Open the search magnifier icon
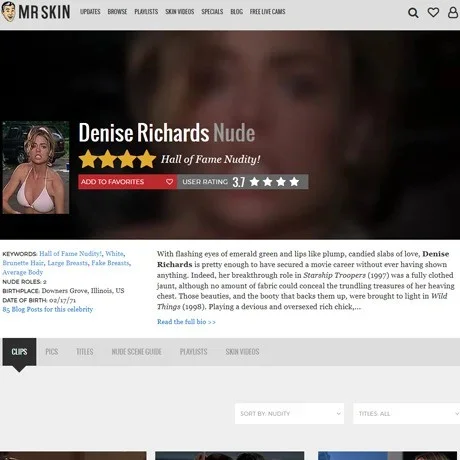 413,13
